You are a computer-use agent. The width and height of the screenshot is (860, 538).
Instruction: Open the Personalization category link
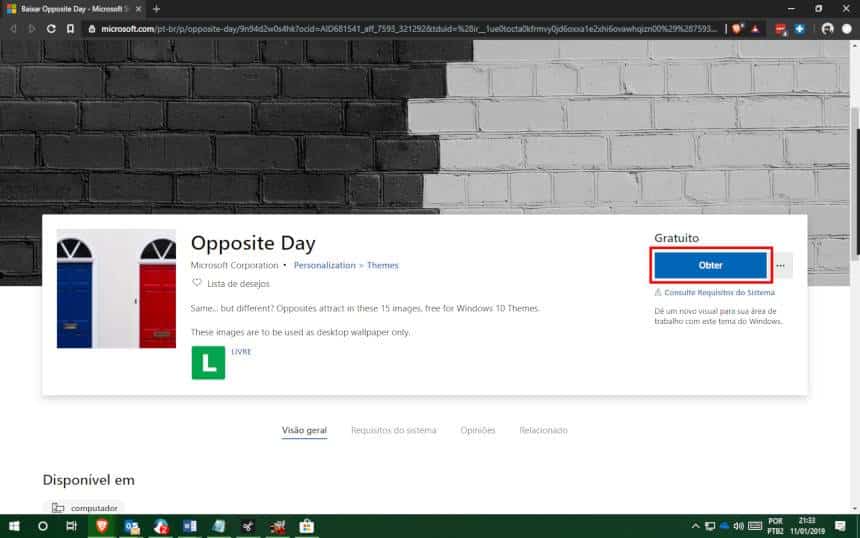click(325, 265)
